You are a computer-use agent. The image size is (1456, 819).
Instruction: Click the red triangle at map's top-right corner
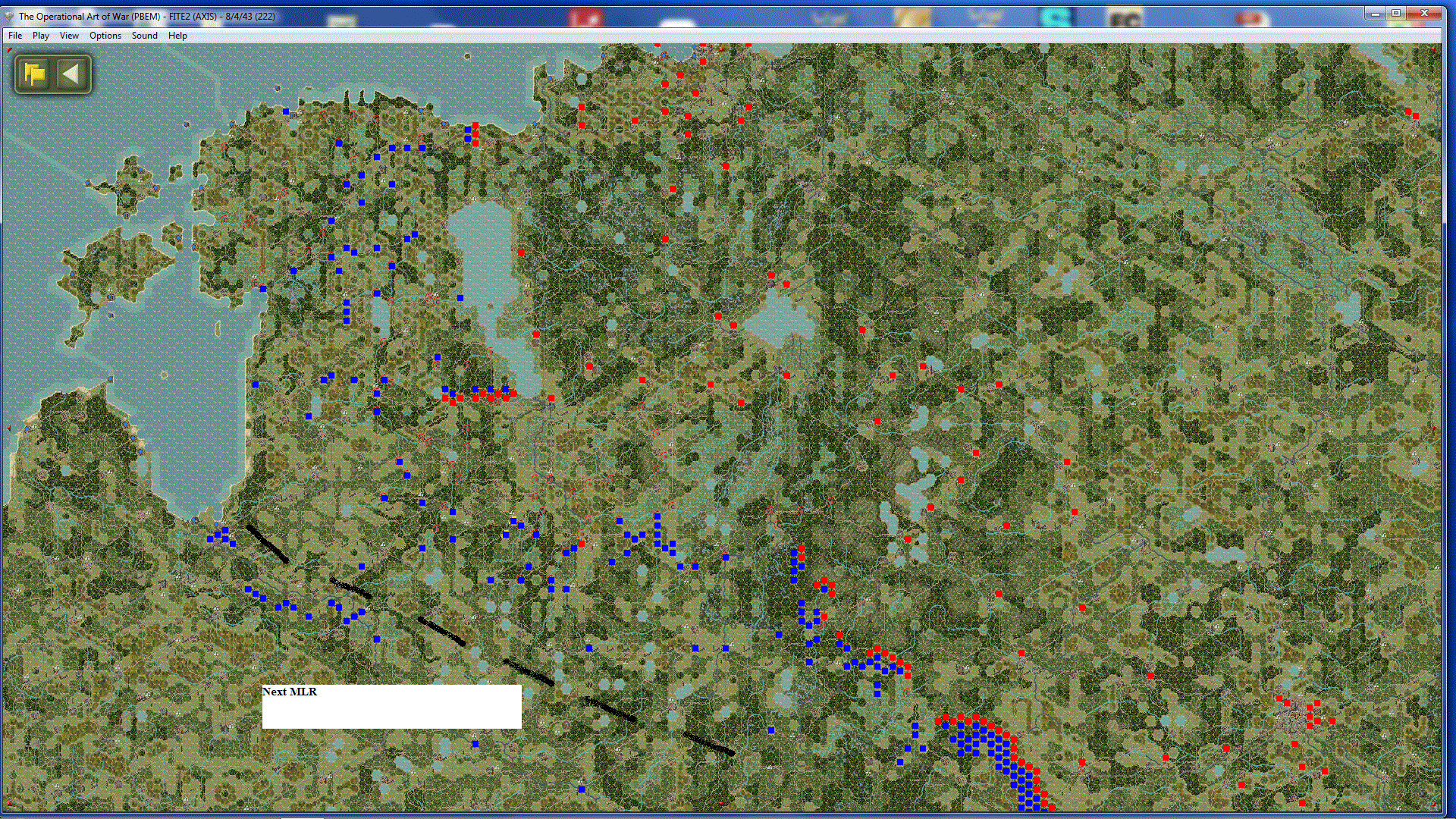1434,50
